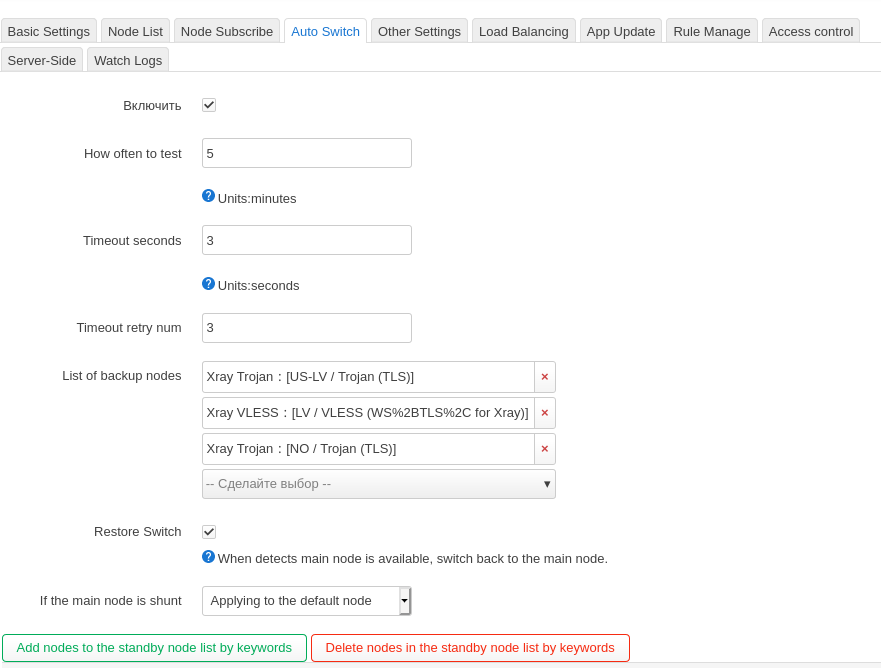The image size is (881, 668).
Task: Remove the NO Trojan backup node
Action: tap(545, 449)
